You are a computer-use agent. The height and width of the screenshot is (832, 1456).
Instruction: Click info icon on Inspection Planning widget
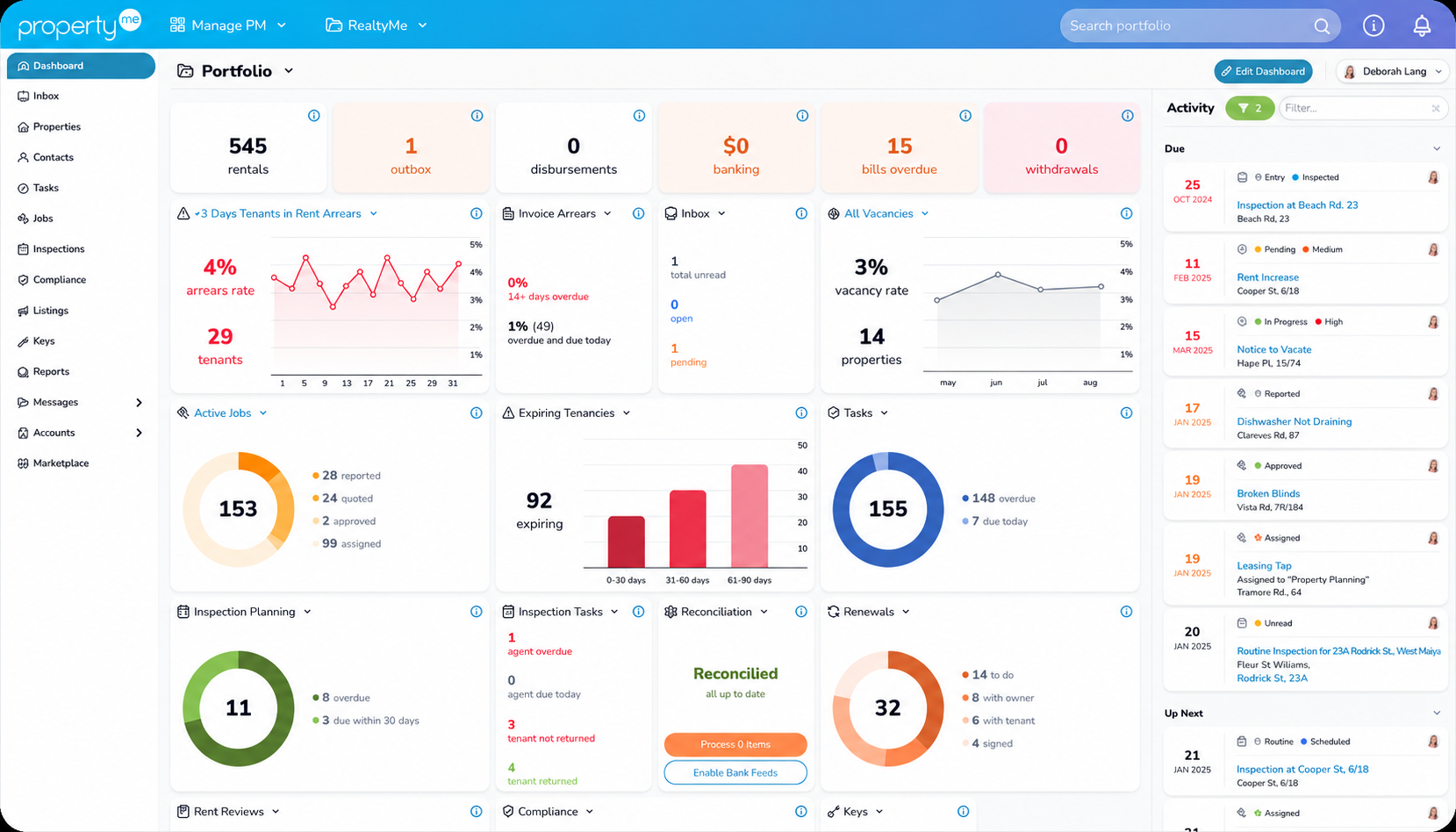(477, 612)
